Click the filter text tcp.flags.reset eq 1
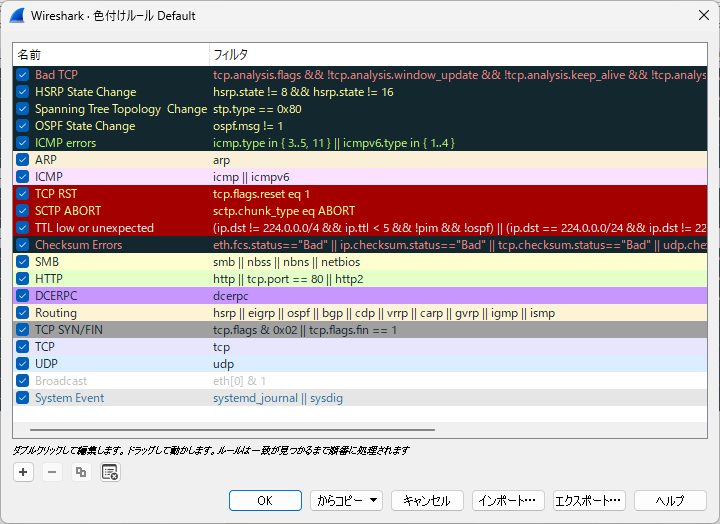The height and width of the screenshot is (524, 720). point(261,194)
